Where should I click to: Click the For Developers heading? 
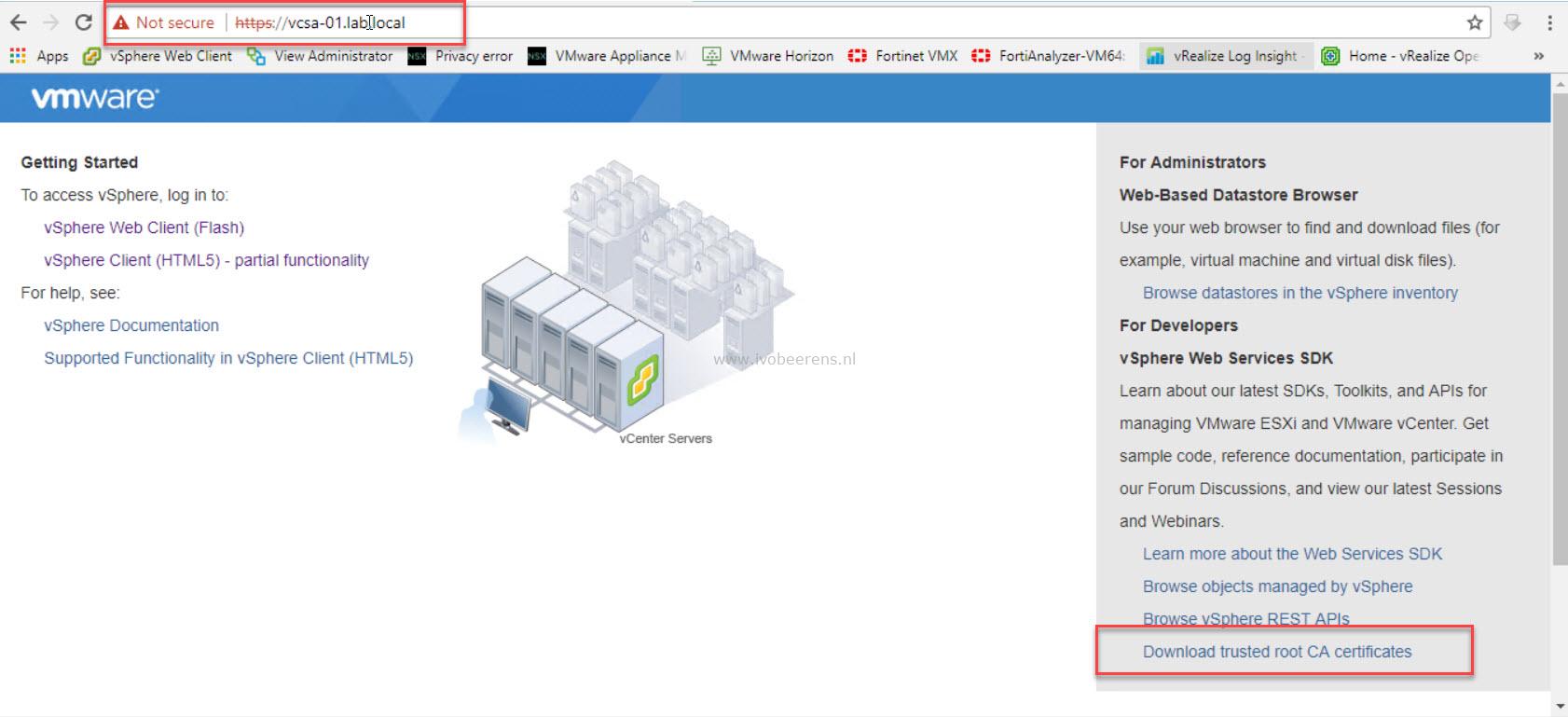[1178, 325]
